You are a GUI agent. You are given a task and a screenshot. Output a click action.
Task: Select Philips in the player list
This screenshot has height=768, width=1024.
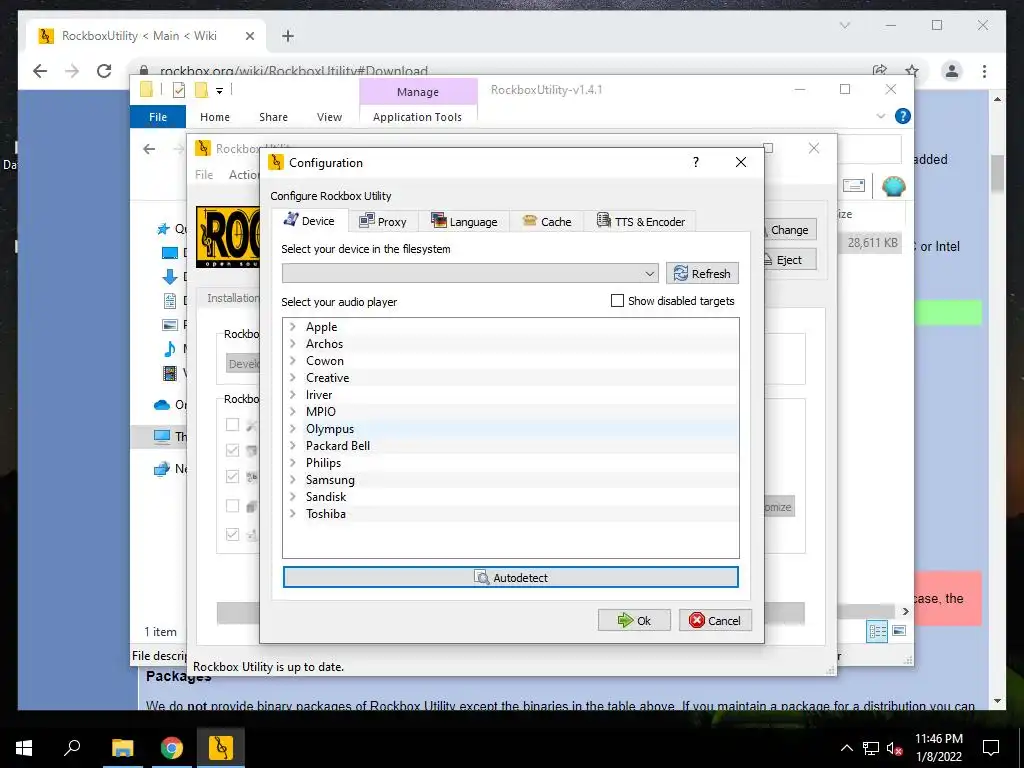coord(323,462)
